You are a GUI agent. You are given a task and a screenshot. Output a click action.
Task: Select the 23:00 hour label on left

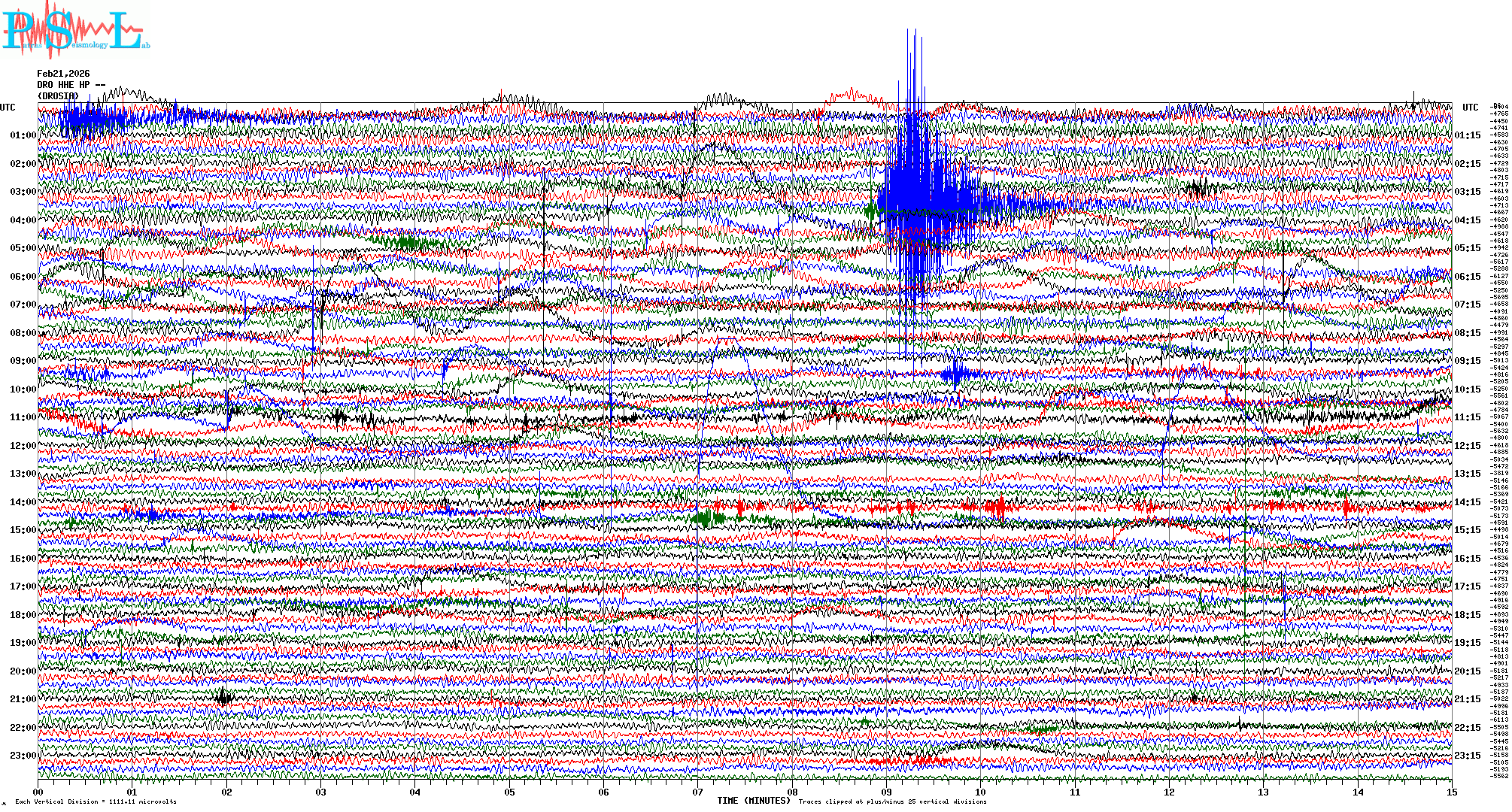click(23, 756)
